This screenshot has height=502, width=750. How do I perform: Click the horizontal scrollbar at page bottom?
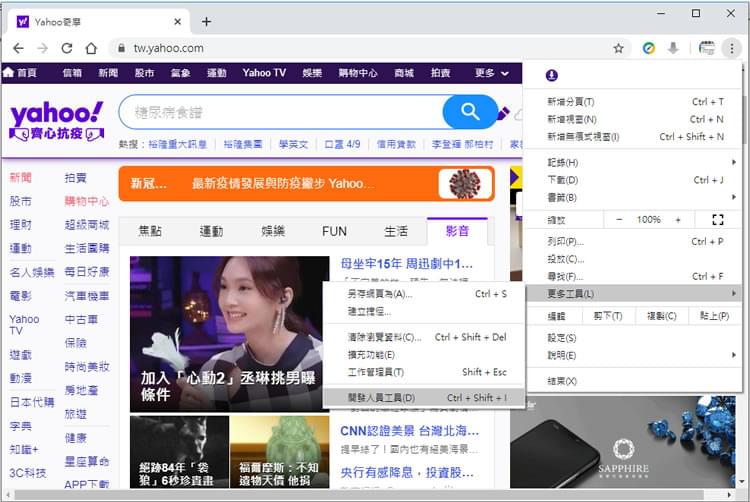click(359, 494)
